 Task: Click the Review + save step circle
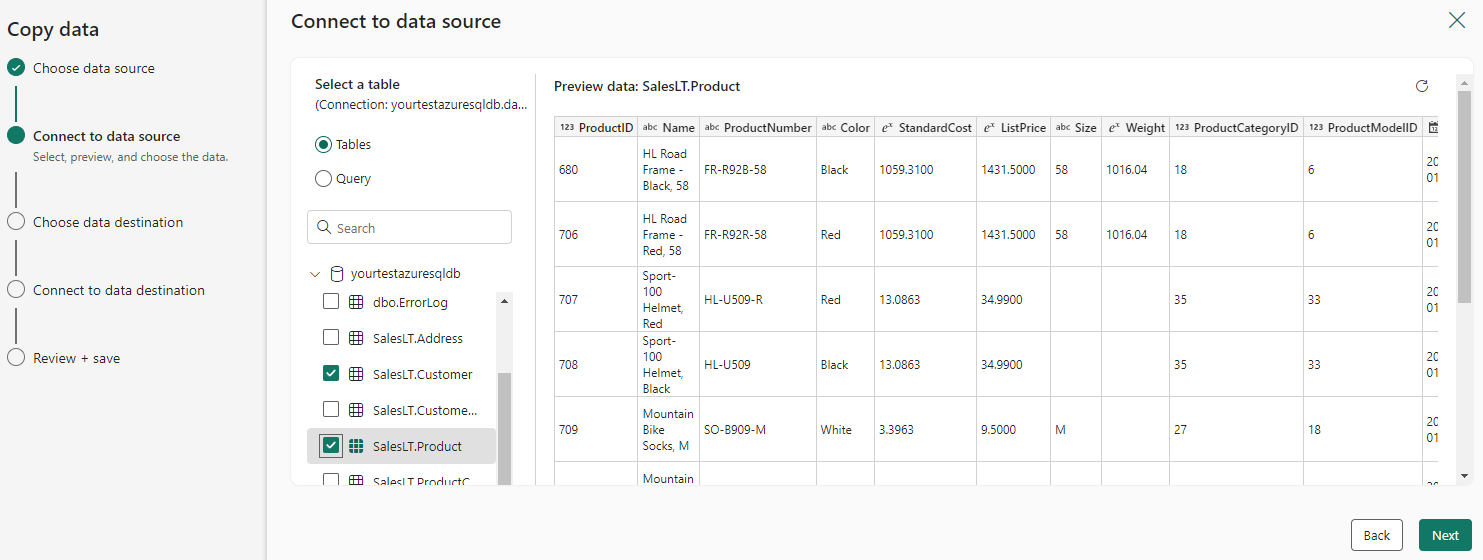coord(15,358)
